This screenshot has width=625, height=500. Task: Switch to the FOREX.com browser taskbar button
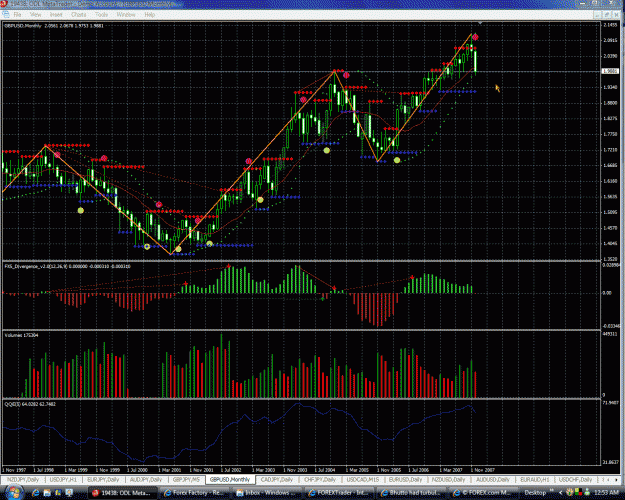pos(483,493)
